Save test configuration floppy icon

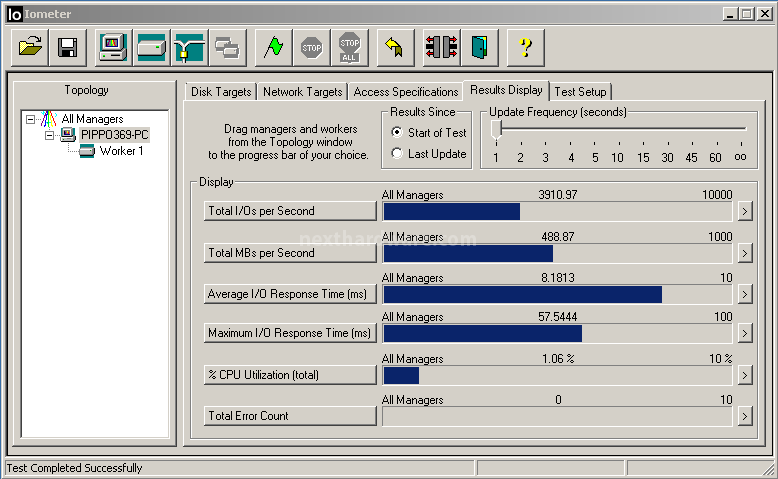[67, 48]
